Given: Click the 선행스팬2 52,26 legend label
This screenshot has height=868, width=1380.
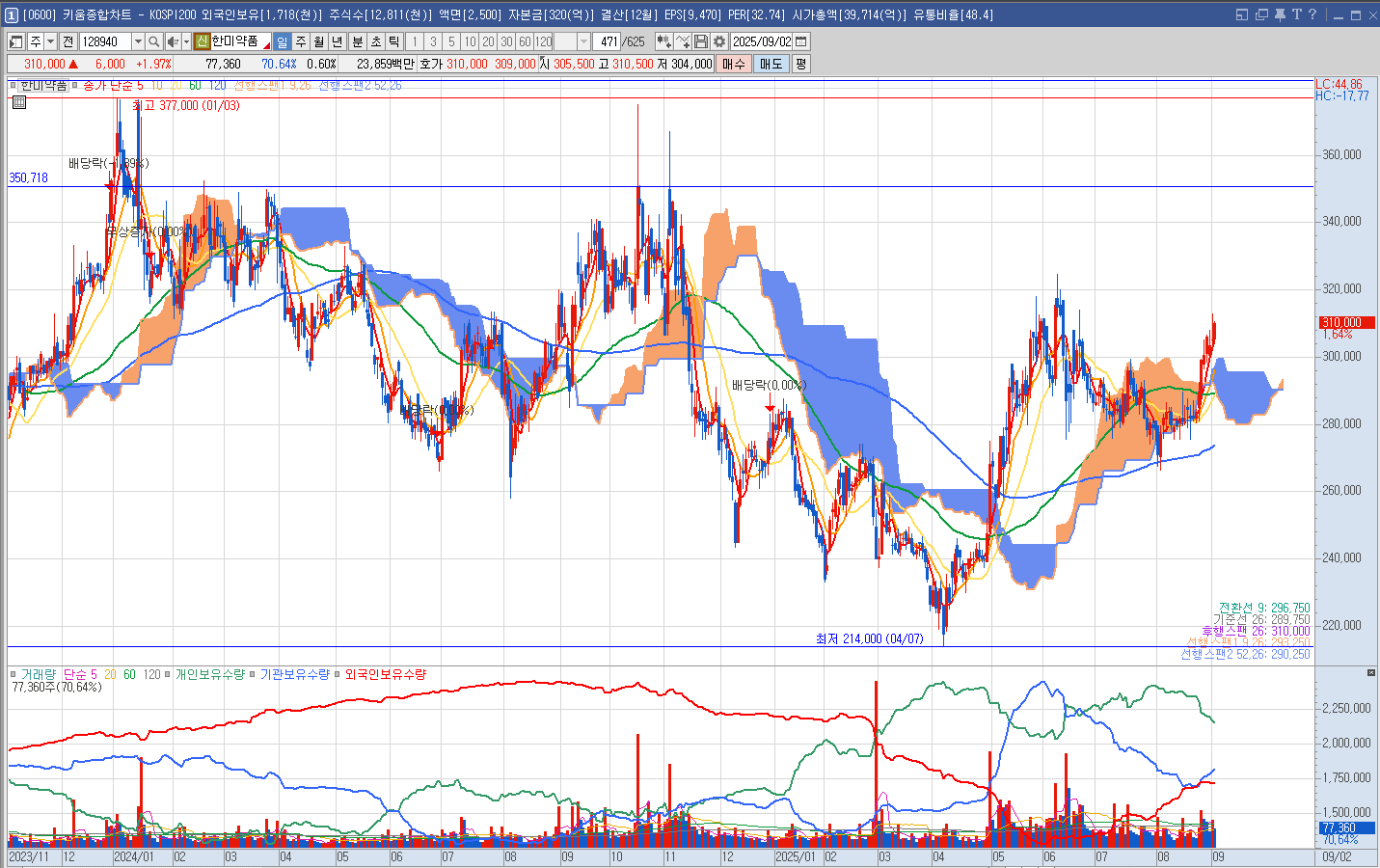Looking at the screenshot, I should (x=360, y=86).
